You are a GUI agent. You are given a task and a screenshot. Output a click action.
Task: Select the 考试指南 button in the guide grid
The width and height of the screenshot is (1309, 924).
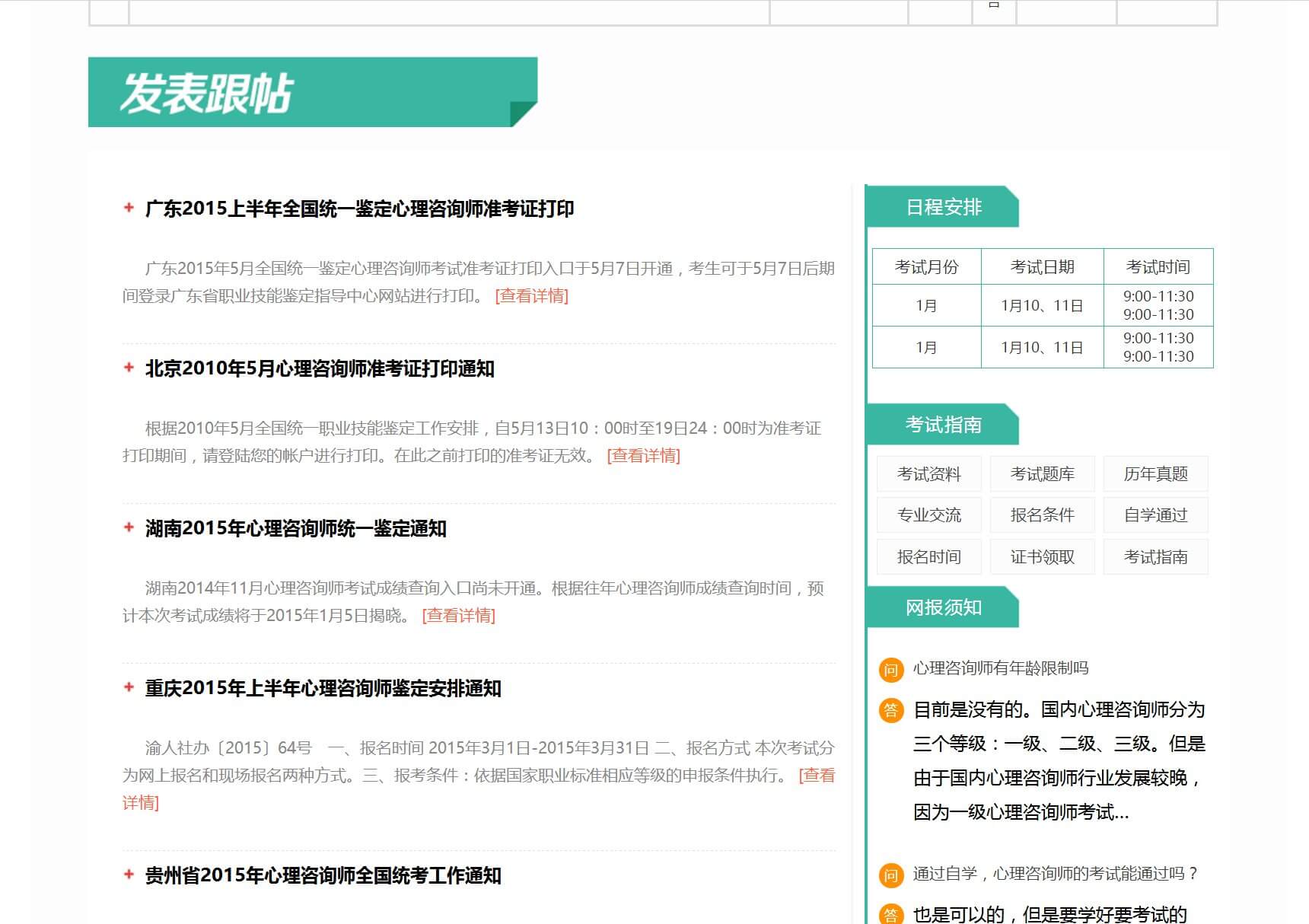[1156, 557]
